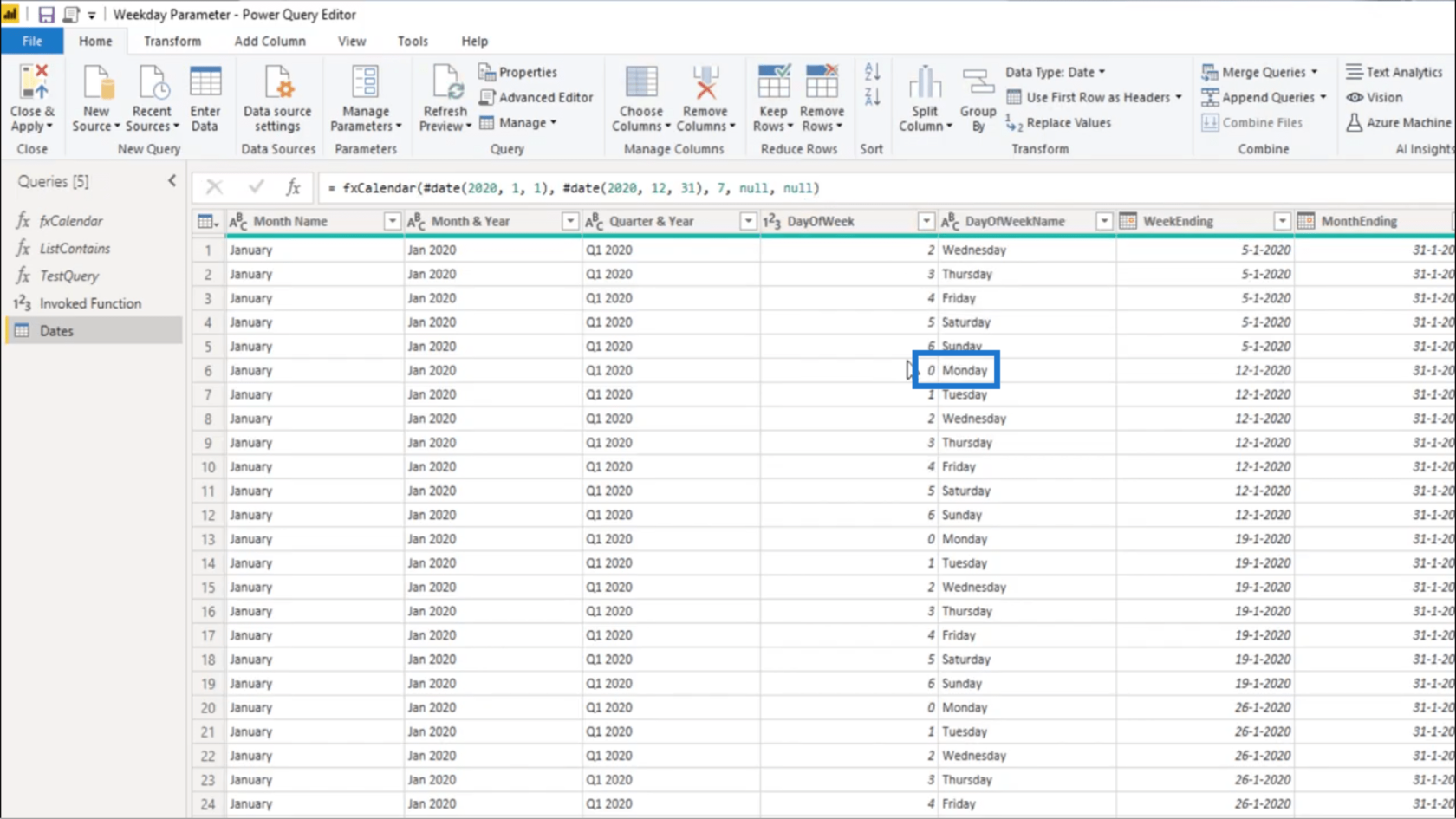
Task: Open the New Source icon
Action: tap(96, 83)
